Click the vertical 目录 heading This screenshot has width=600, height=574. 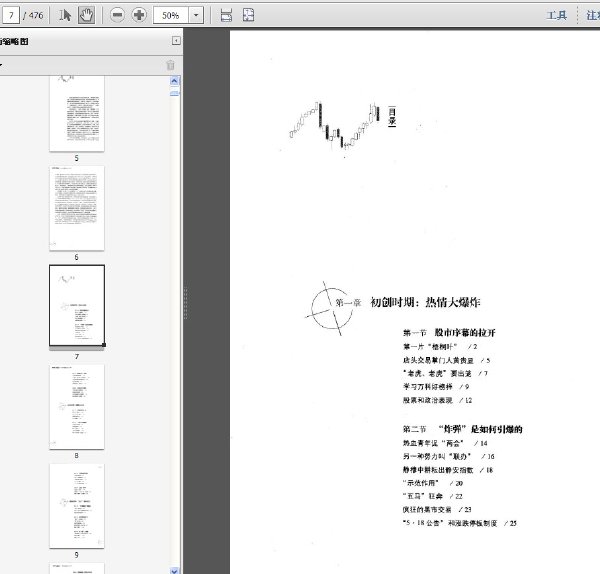pyautogui.click(x=392, y=116)
